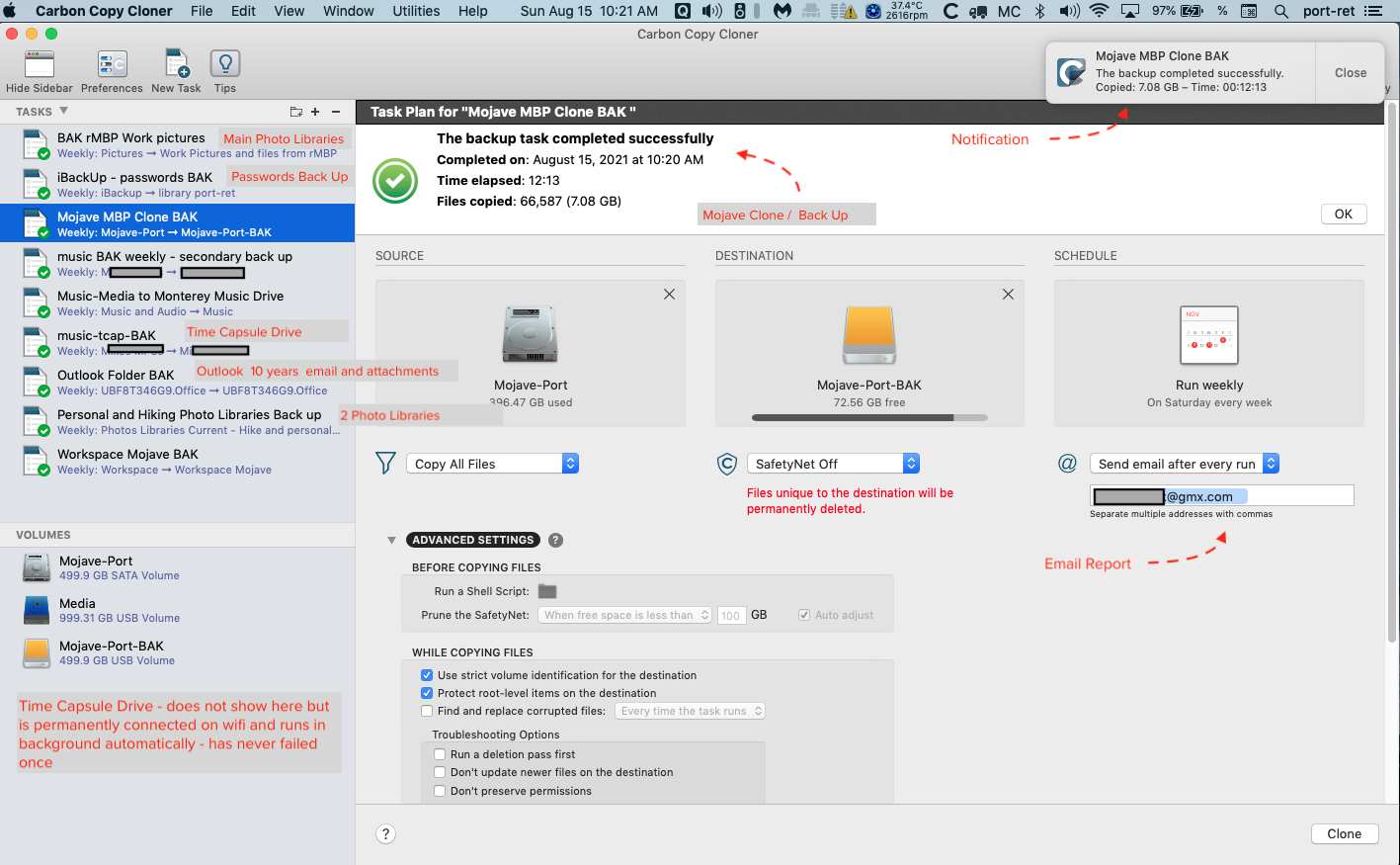Clear the destination selection with X
The height and width of the screenshot is (865, 1400).
tap(1008, 294)
